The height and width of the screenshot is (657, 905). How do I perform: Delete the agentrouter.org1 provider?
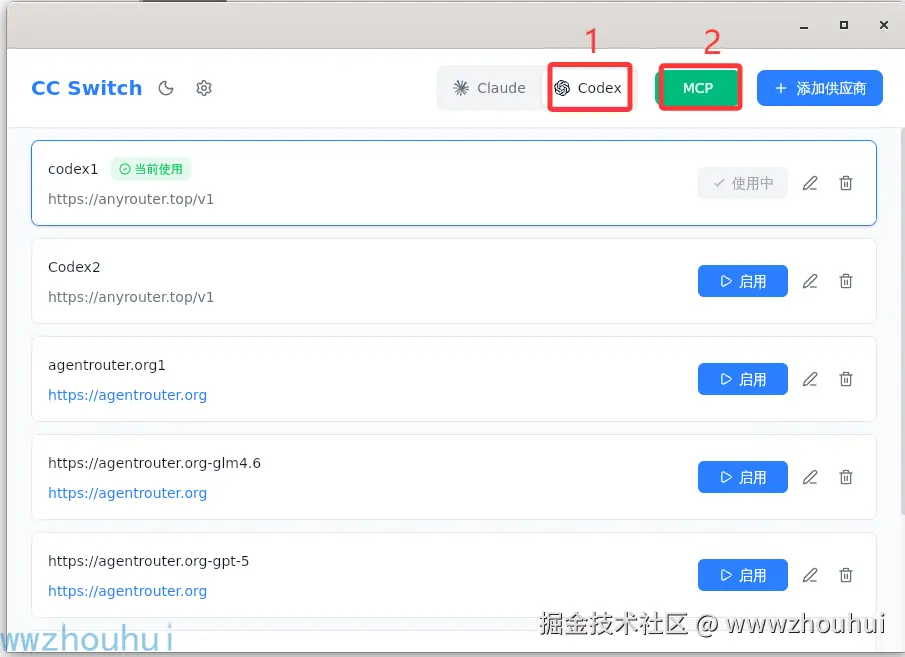846,379
